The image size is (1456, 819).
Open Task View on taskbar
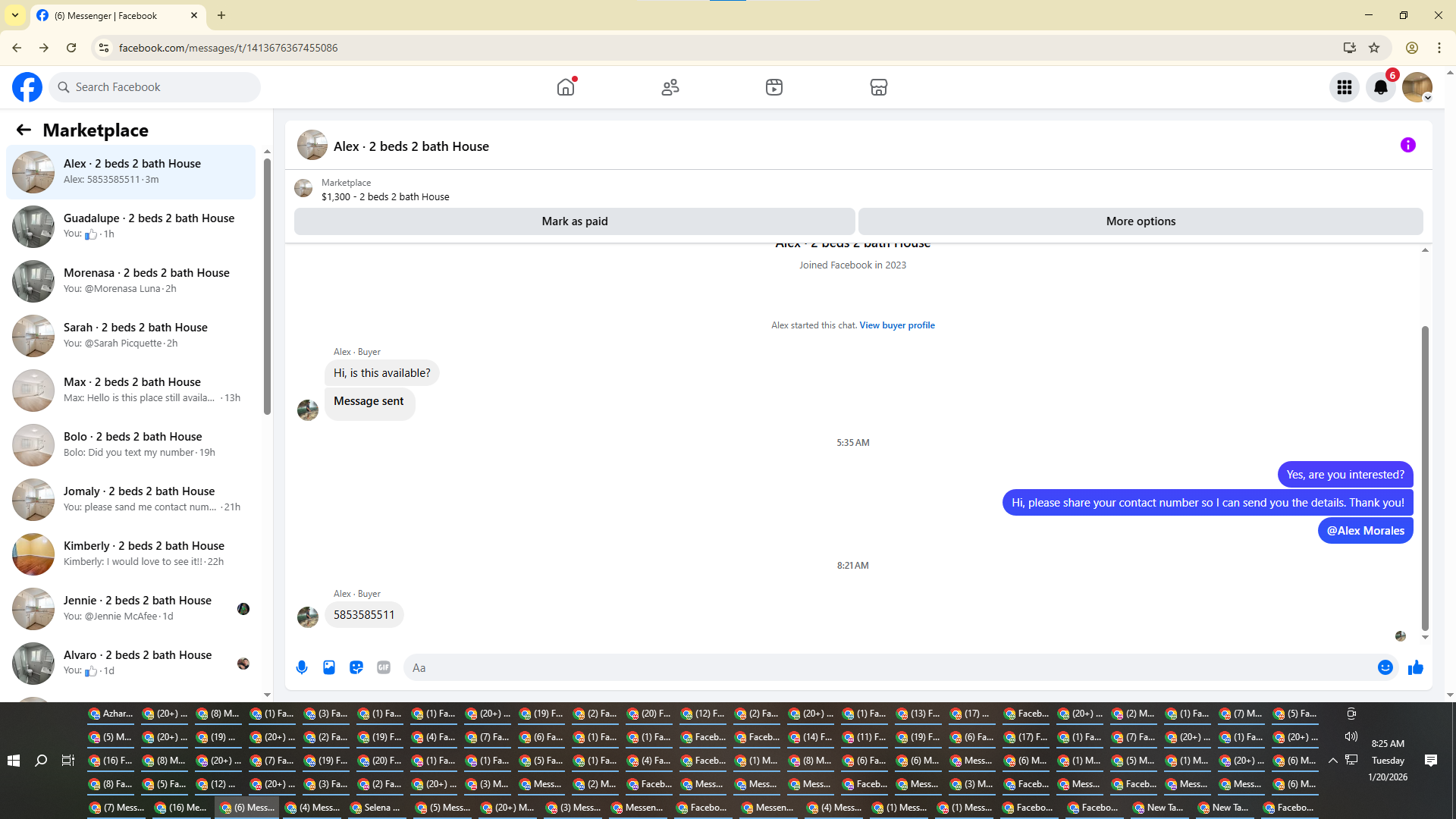pos(68,761)
